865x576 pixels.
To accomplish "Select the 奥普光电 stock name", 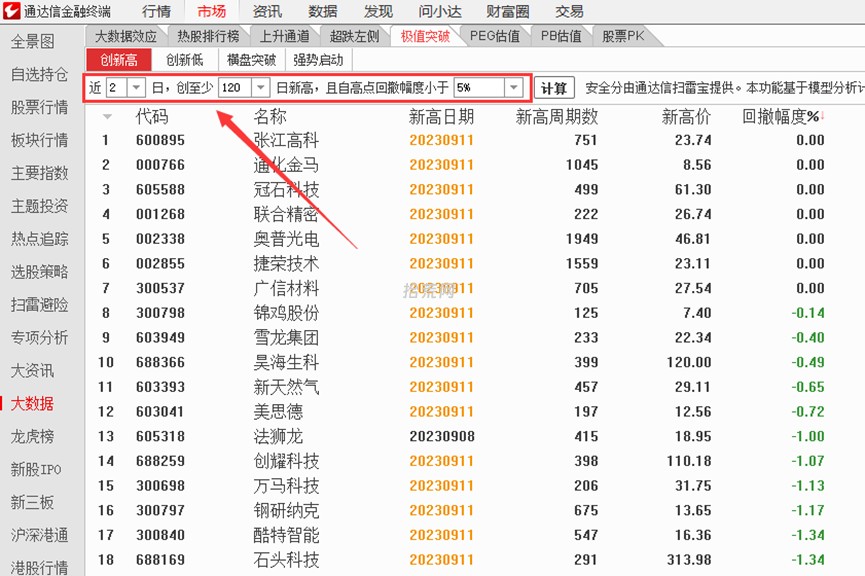I will 286,239.
